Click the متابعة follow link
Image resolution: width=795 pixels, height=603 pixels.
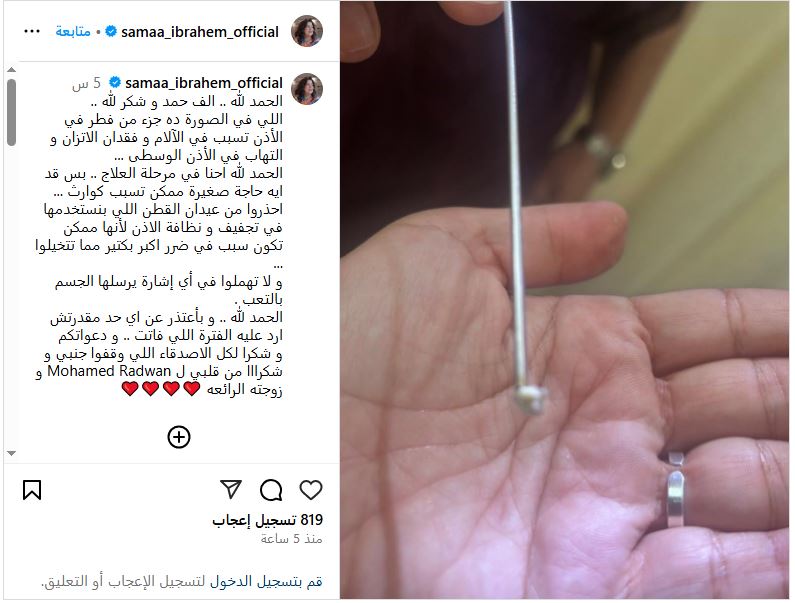point(73,31)
